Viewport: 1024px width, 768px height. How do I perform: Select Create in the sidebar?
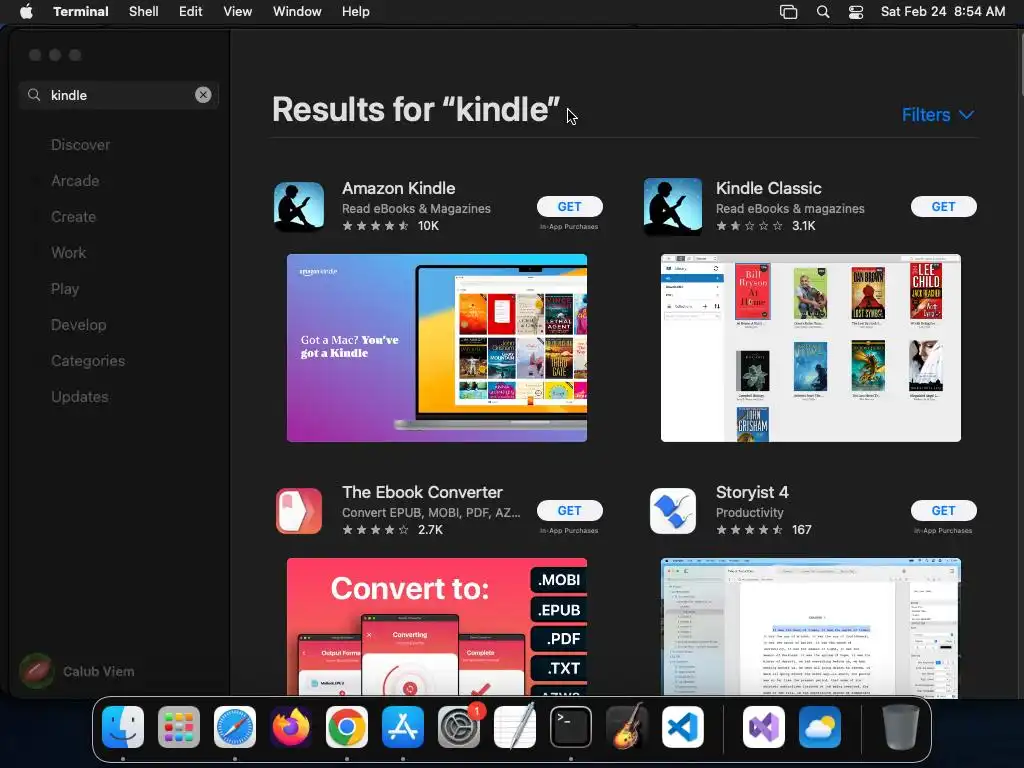pos(73,217)
